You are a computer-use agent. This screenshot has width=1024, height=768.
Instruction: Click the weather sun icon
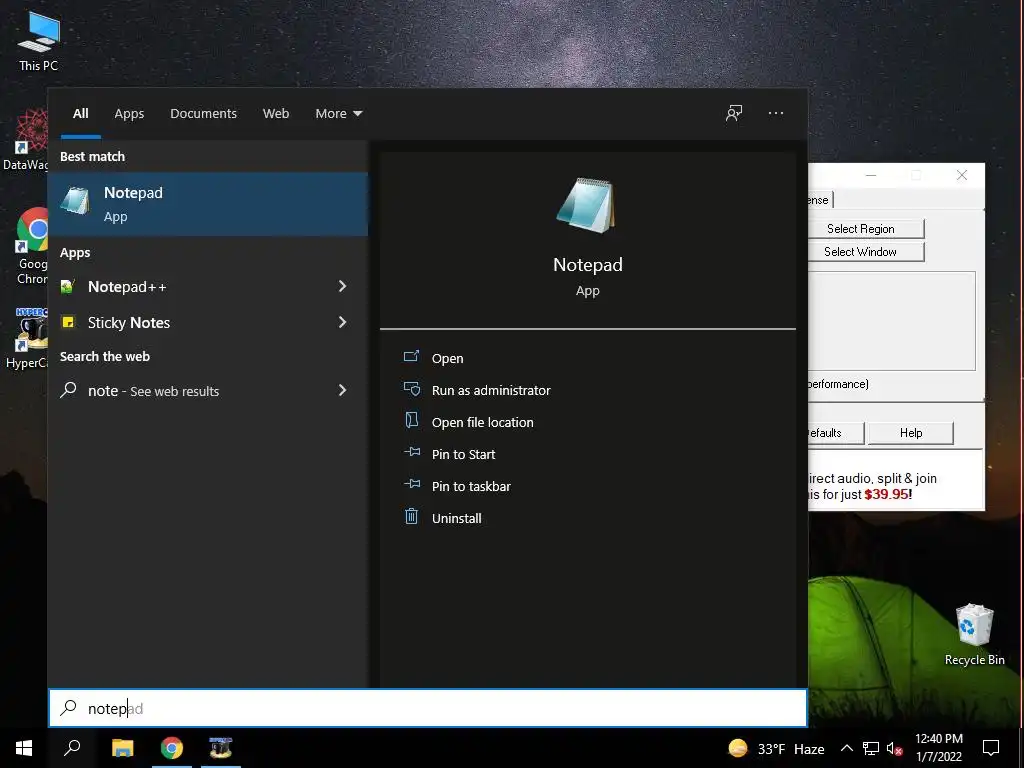click(x=738, y=748)
